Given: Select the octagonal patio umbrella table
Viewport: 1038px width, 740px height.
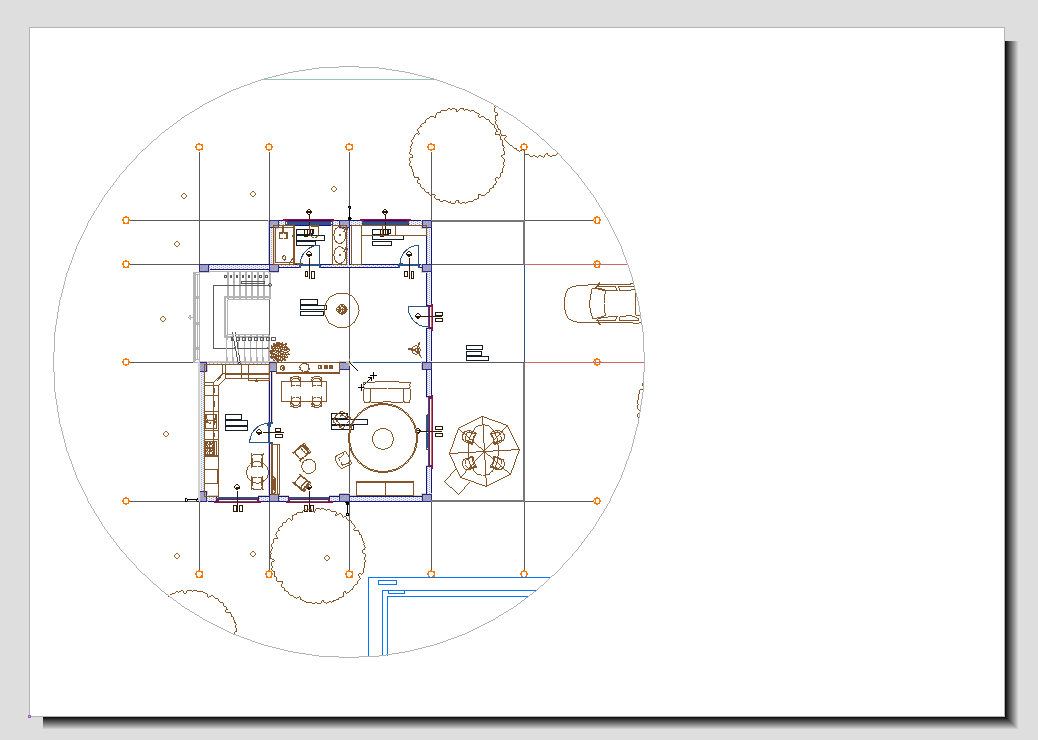Looking at the screenshot, I should coord(484,451).
